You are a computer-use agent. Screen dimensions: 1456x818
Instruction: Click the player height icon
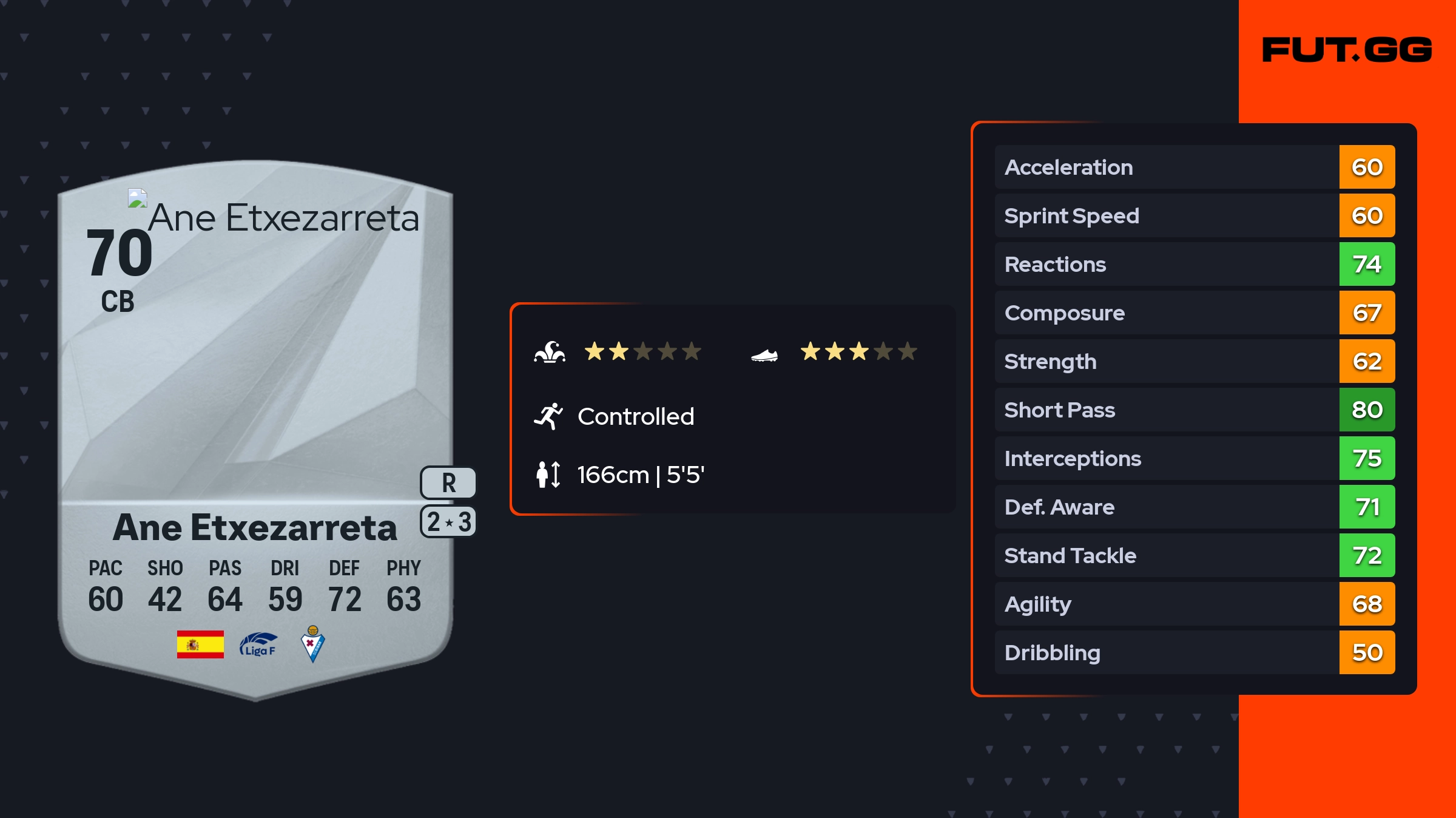point(548,475)
